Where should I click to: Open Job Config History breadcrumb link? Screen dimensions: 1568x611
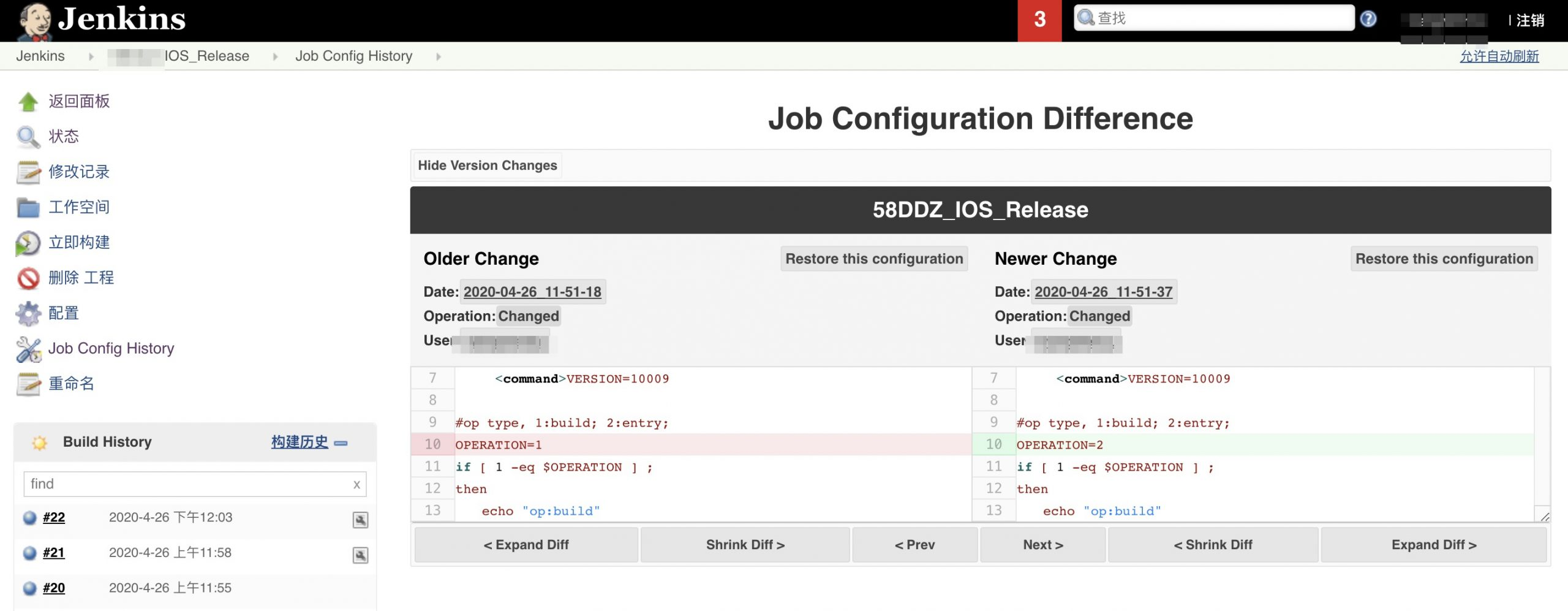pos(353,56)
